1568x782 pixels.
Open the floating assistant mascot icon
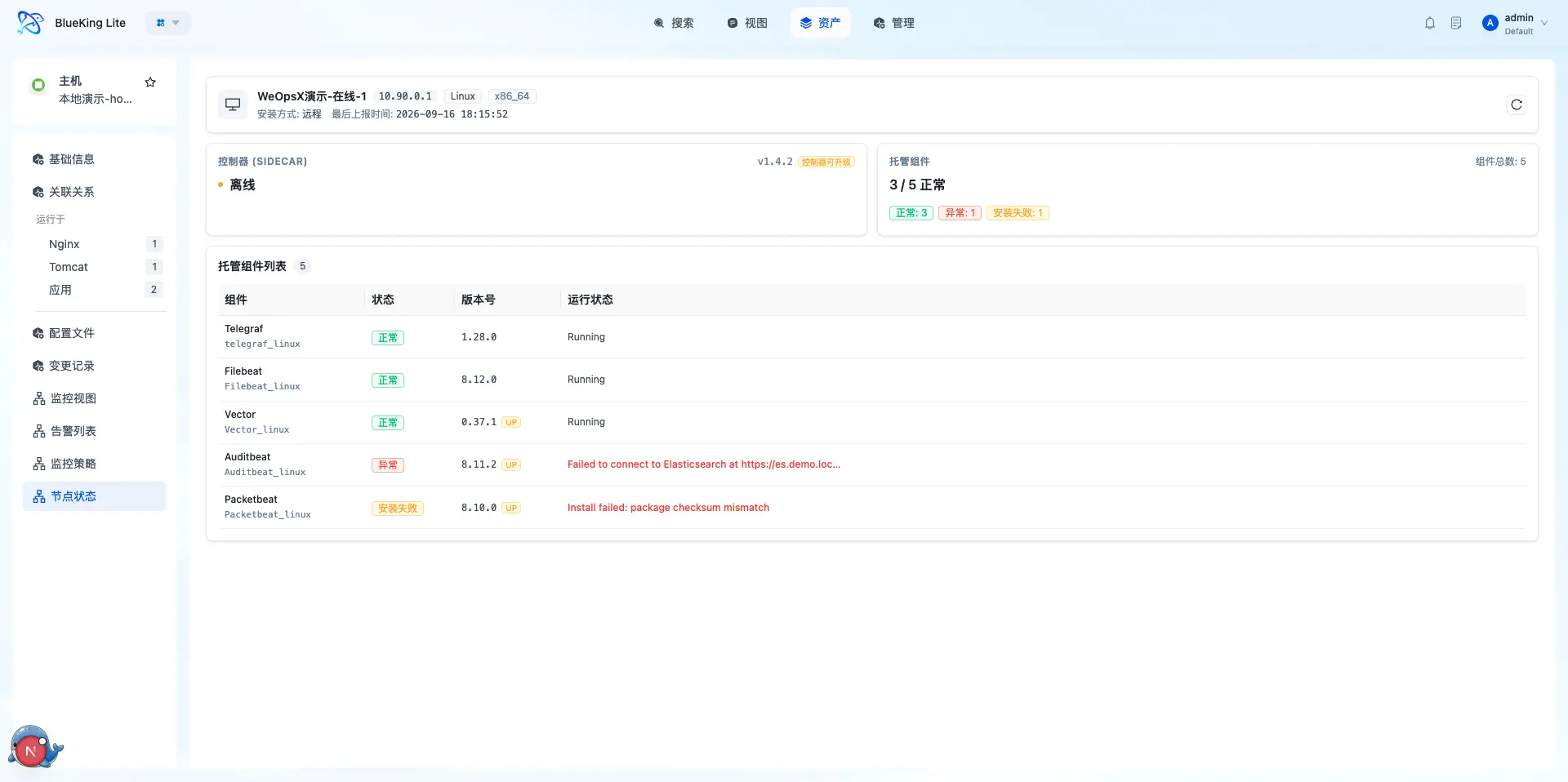[x=35, y=747]
